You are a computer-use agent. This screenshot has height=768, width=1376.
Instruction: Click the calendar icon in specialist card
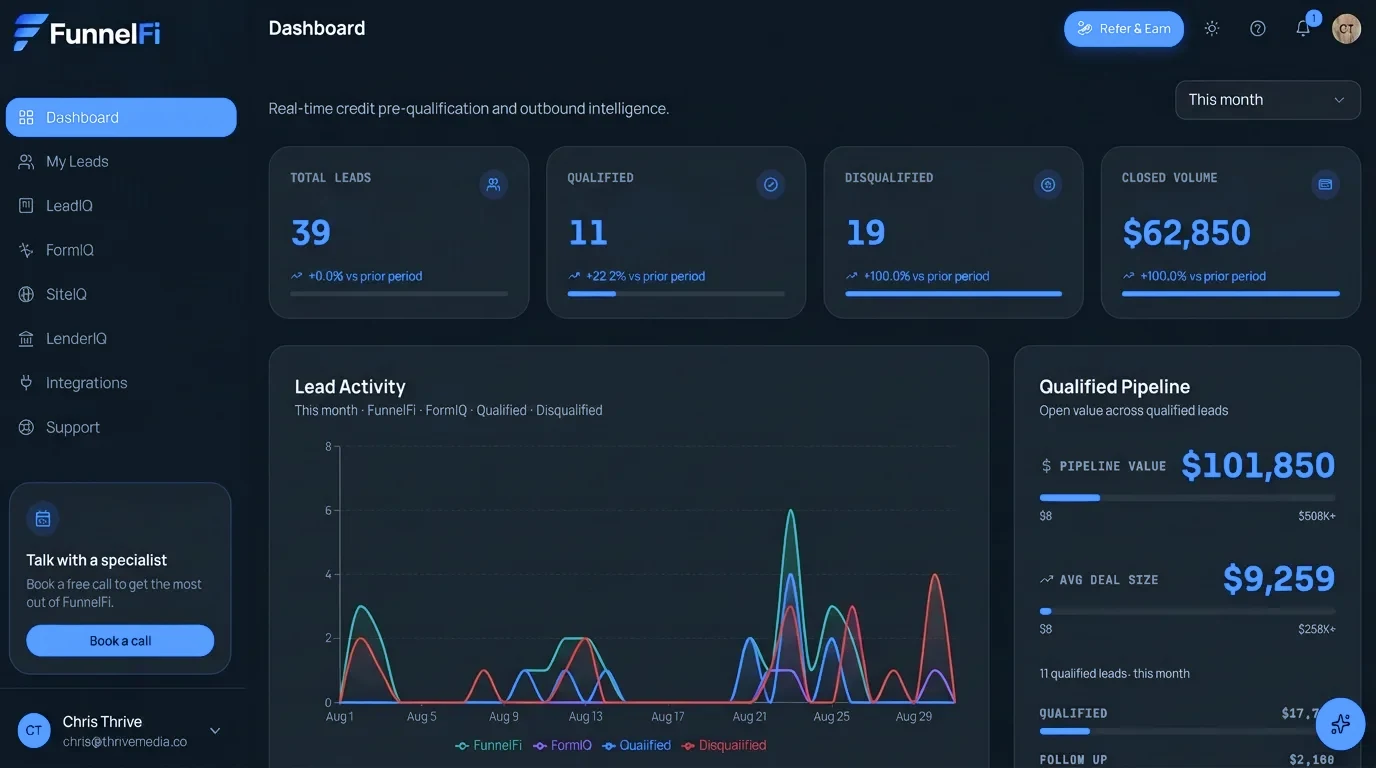[43, 519]
